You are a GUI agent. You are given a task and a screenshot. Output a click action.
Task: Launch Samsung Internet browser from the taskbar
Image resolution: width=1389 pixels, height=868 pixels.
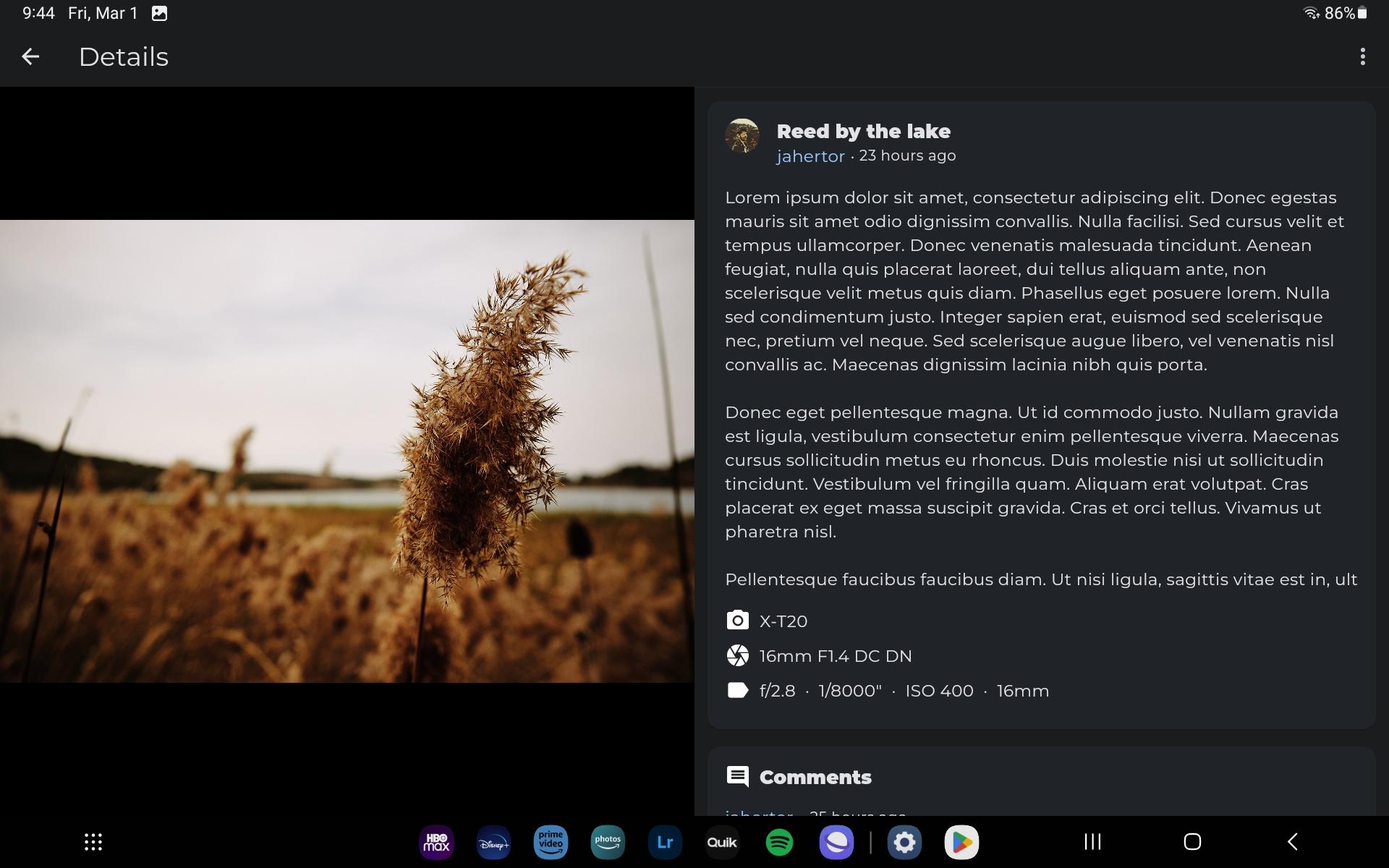tap(836, 842)
